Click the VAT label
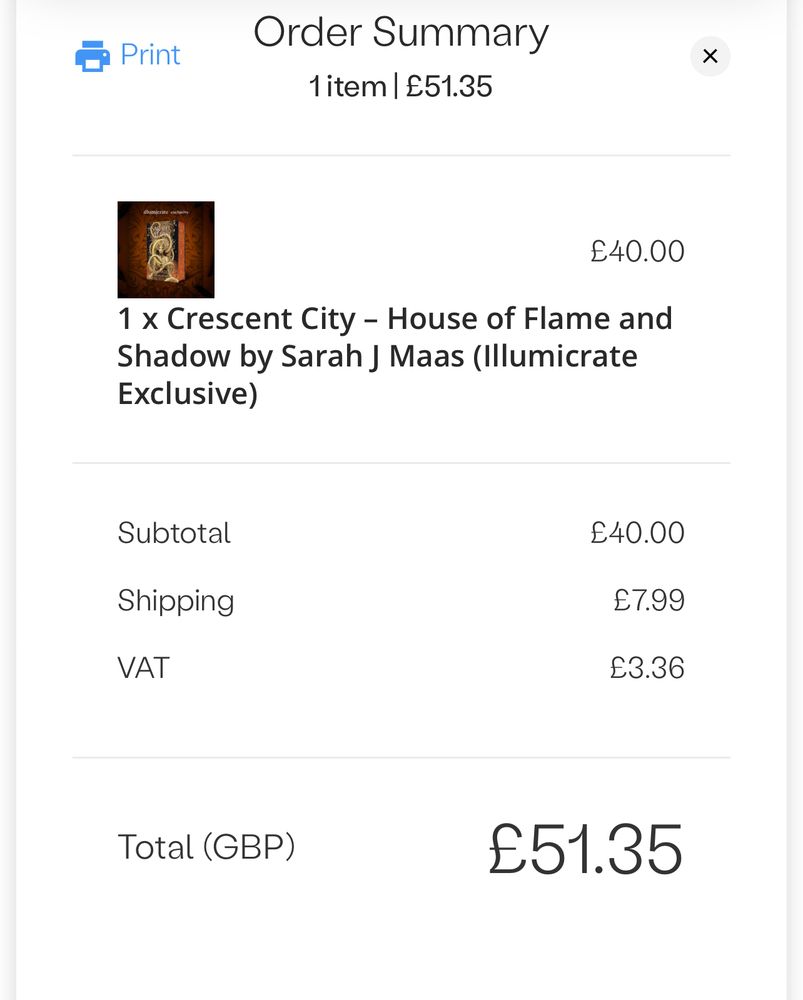The image size is (803, 1000). click(144, 668)
